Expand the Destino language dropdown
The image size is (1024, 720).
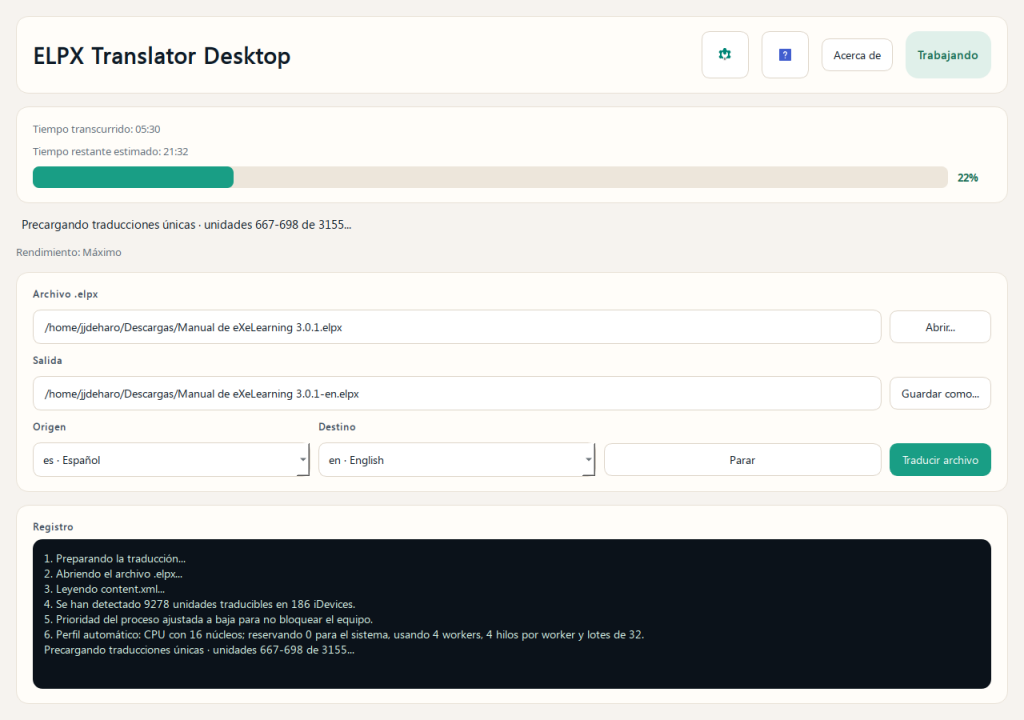point(456,460)
